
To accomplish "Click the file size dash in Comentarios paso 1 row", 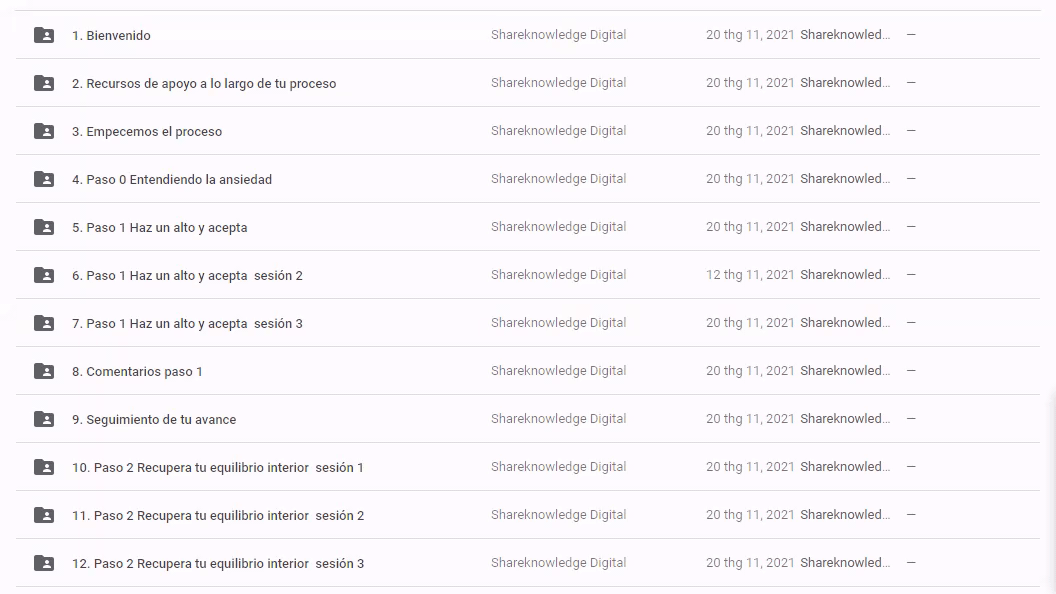I will tap(911, 371).
